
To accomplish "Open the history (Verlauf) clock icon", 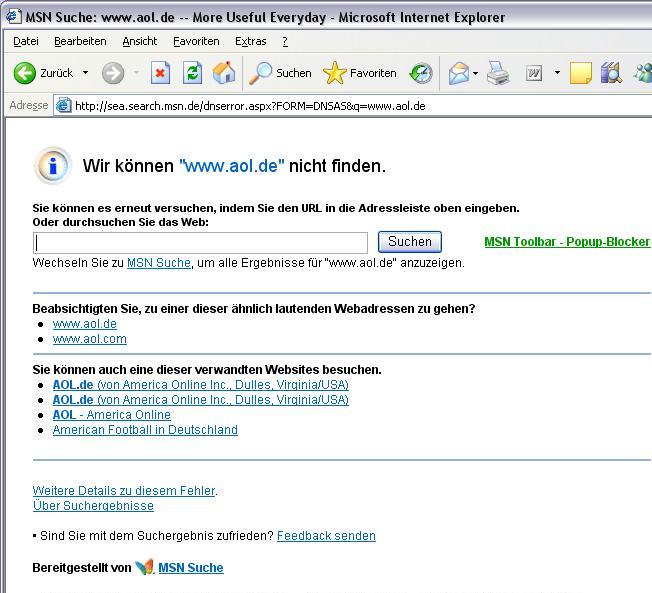I will click(x=421, y=74).
